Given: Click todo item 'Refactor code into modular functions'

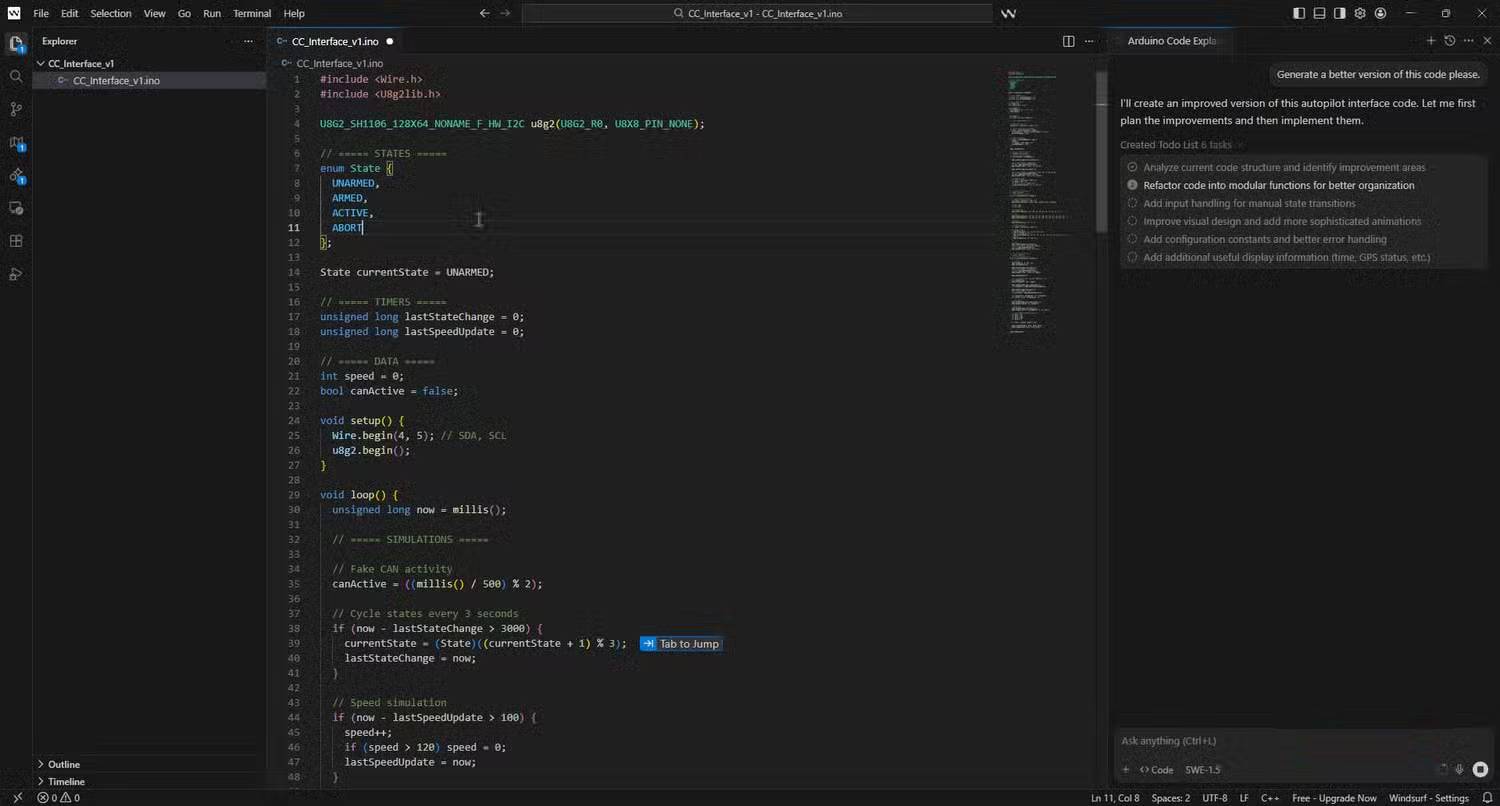Looking at the screenshot, I should tap(1278, 185).
